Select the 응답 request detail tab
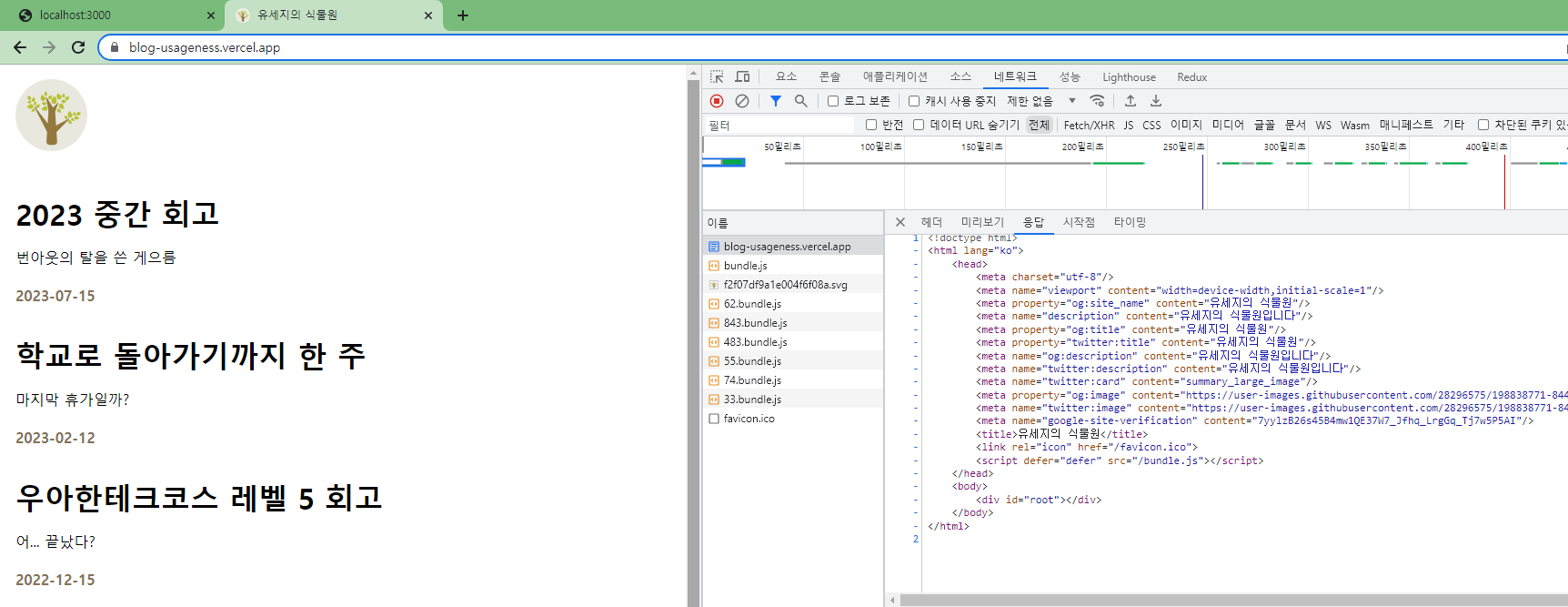1568x607 pixels. (1033, 222)
